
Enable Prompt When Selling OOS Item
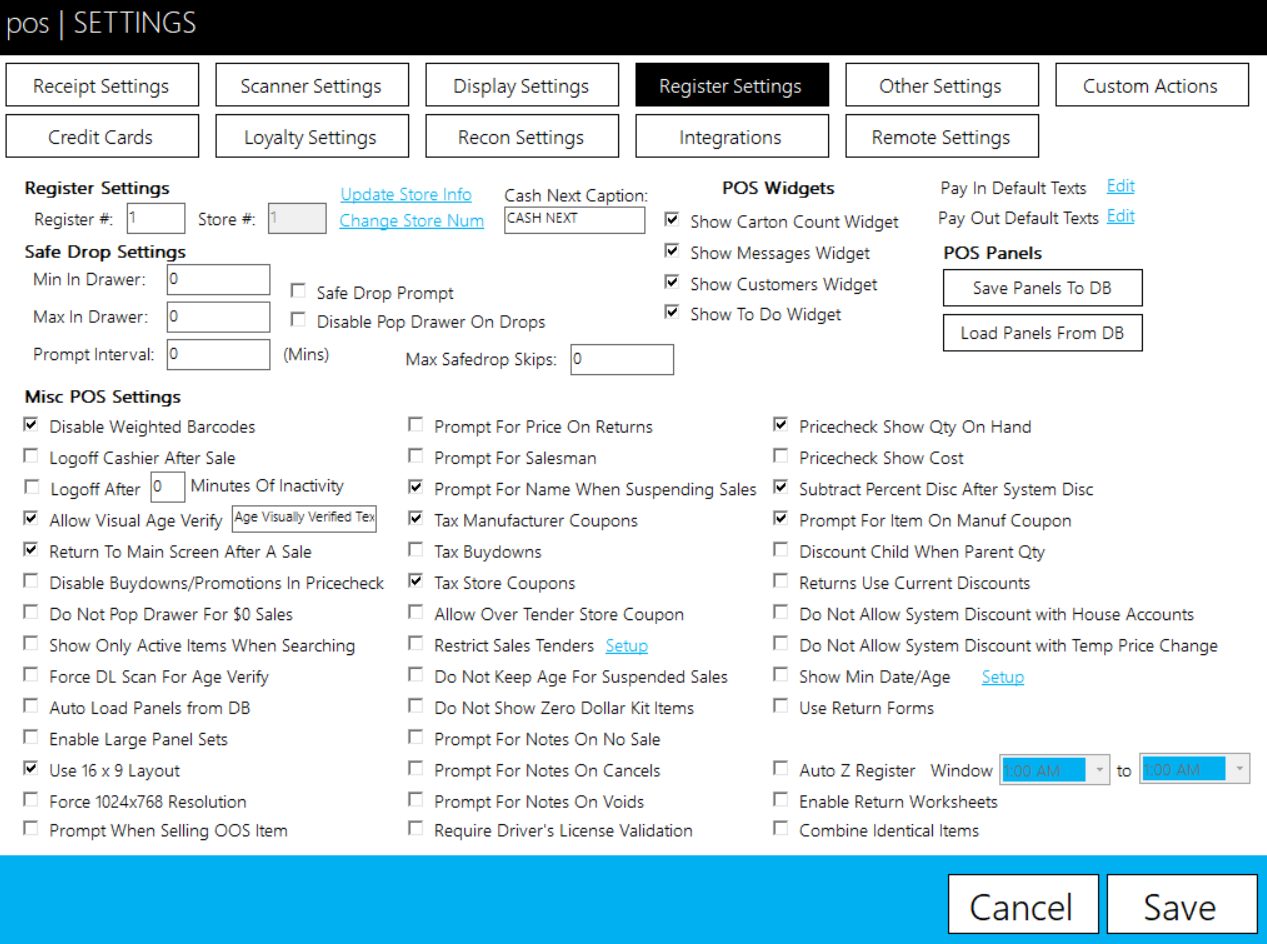[31, 829]
